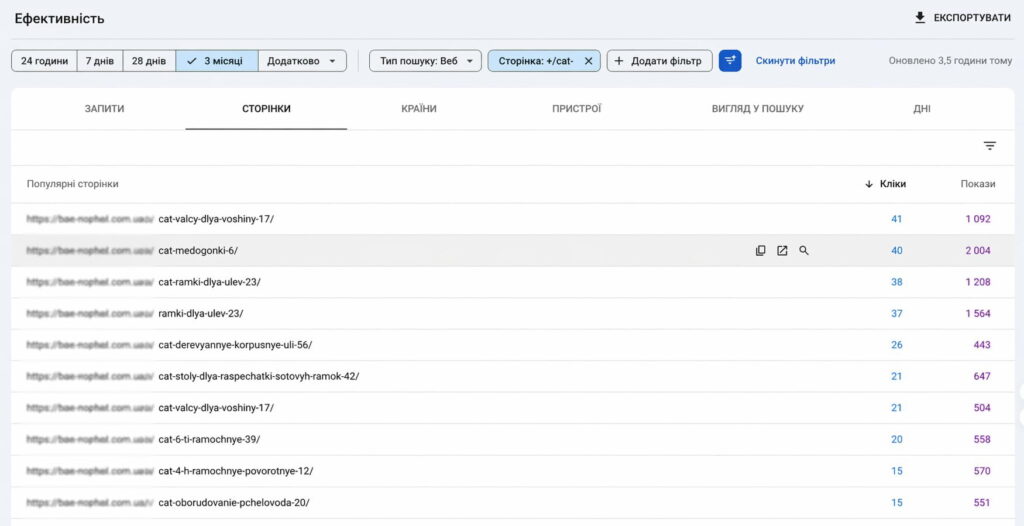Image resolution: width=1024 pixels, height=526 pixels.
Task: Sort table by Покази column header
Action: click(977, 184)
